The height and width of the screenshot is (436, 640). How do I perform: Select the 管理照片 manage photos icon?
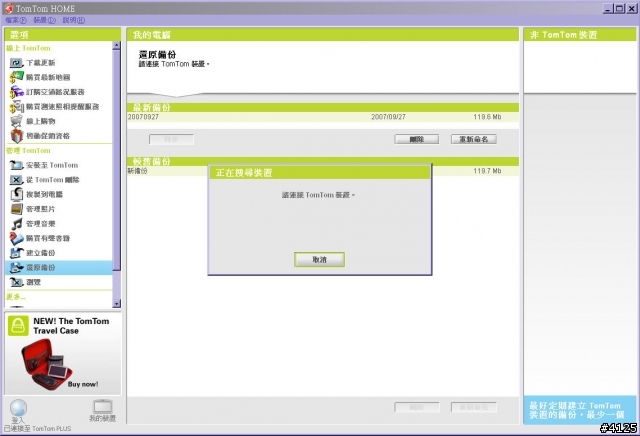click(16, 209)
